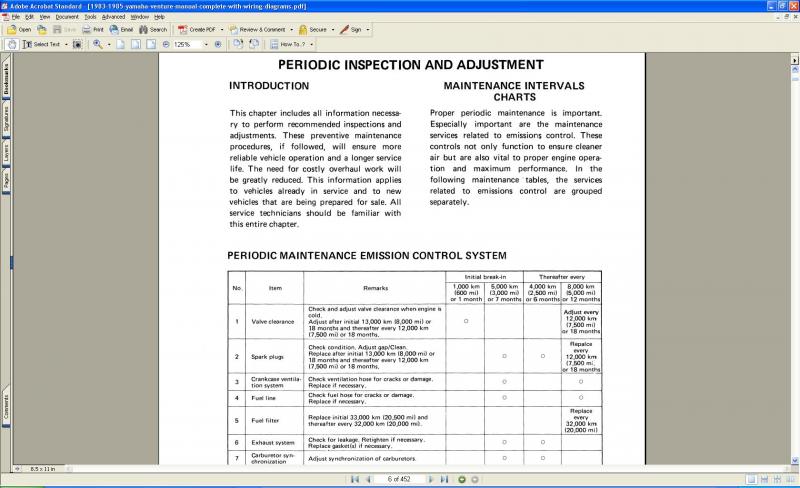800x488 pixels.
Task: Open the zoom percentage dropdown
Action: 205,44
